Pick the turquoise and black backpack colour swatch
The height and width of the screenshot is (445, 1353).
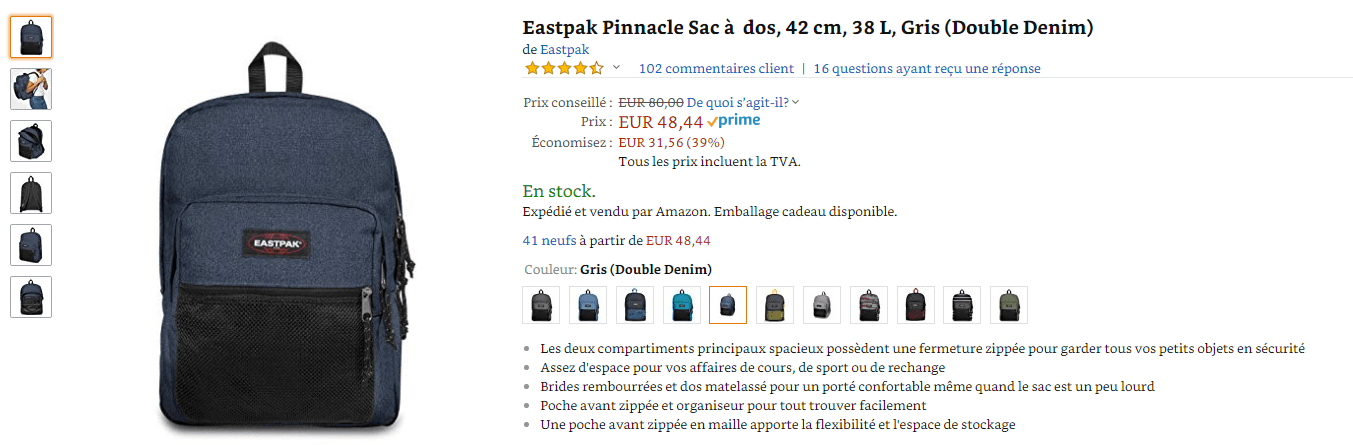pos(681,305)
